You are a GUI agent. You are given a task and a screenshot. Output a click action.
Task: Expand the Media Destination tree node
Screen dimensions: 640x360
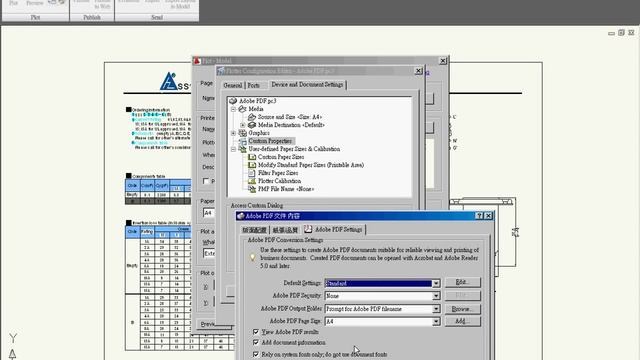(243, 125)
